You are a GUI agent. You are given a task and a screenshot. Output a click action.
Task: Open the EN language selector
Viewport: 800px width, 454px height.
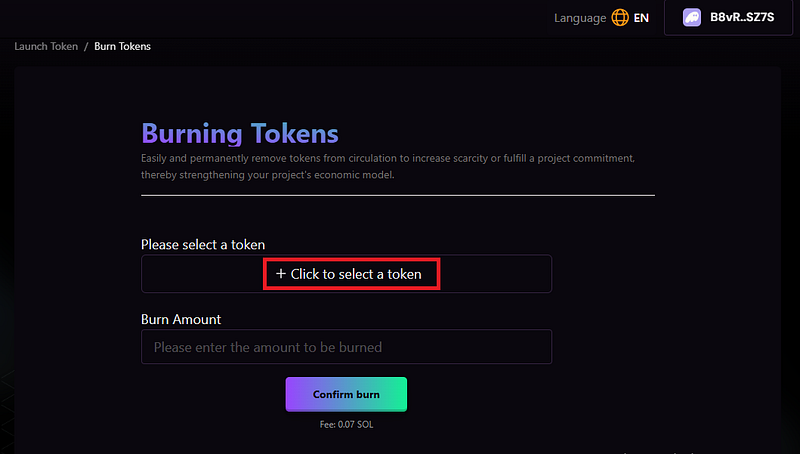click(x=642, y=18)
